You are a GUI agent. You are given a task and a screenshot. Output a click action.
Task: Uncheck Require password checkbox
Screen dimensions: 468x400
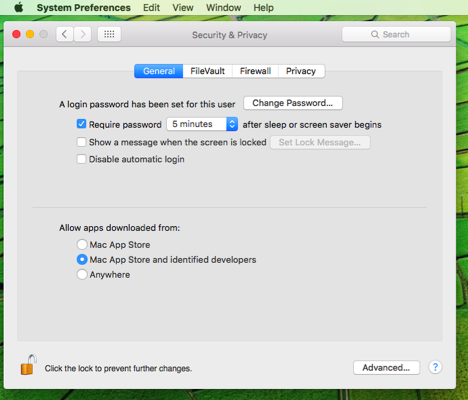pos(81,124)
